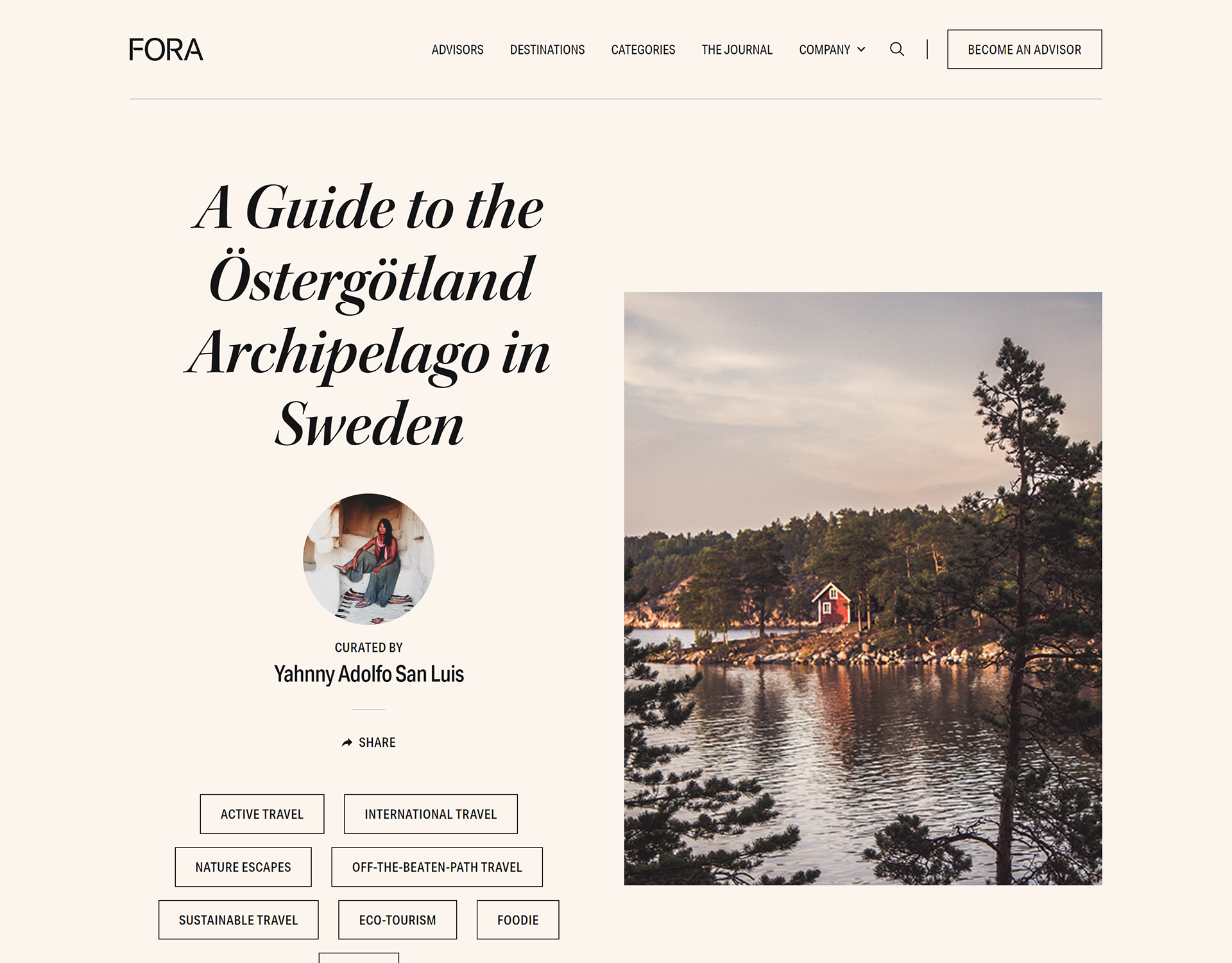Open Off-the-Beaten-Path Travel tag
1232x963 pixels.
[437, 867]
